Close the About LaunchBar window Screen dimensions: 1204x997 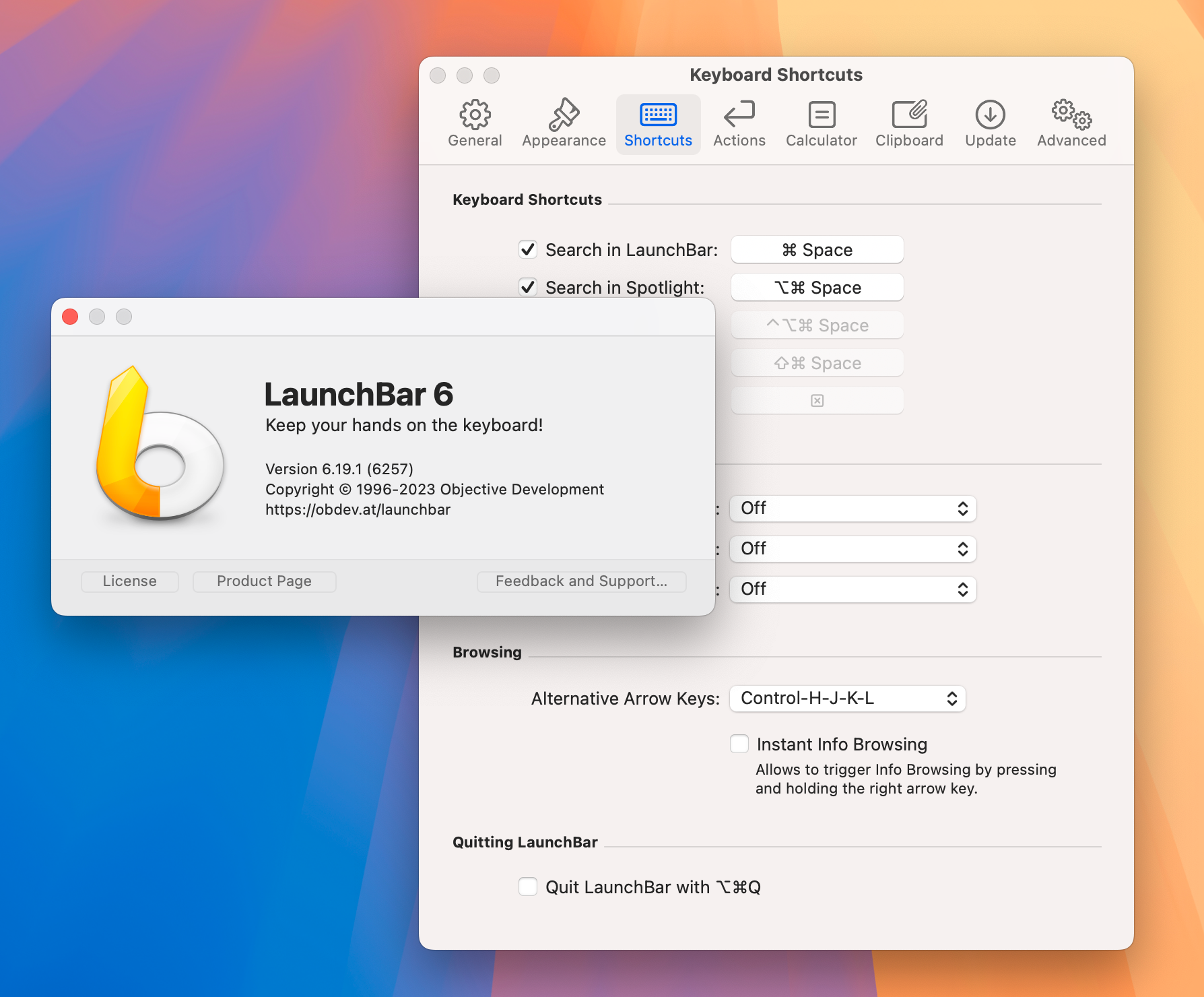[x=70, y=317]
